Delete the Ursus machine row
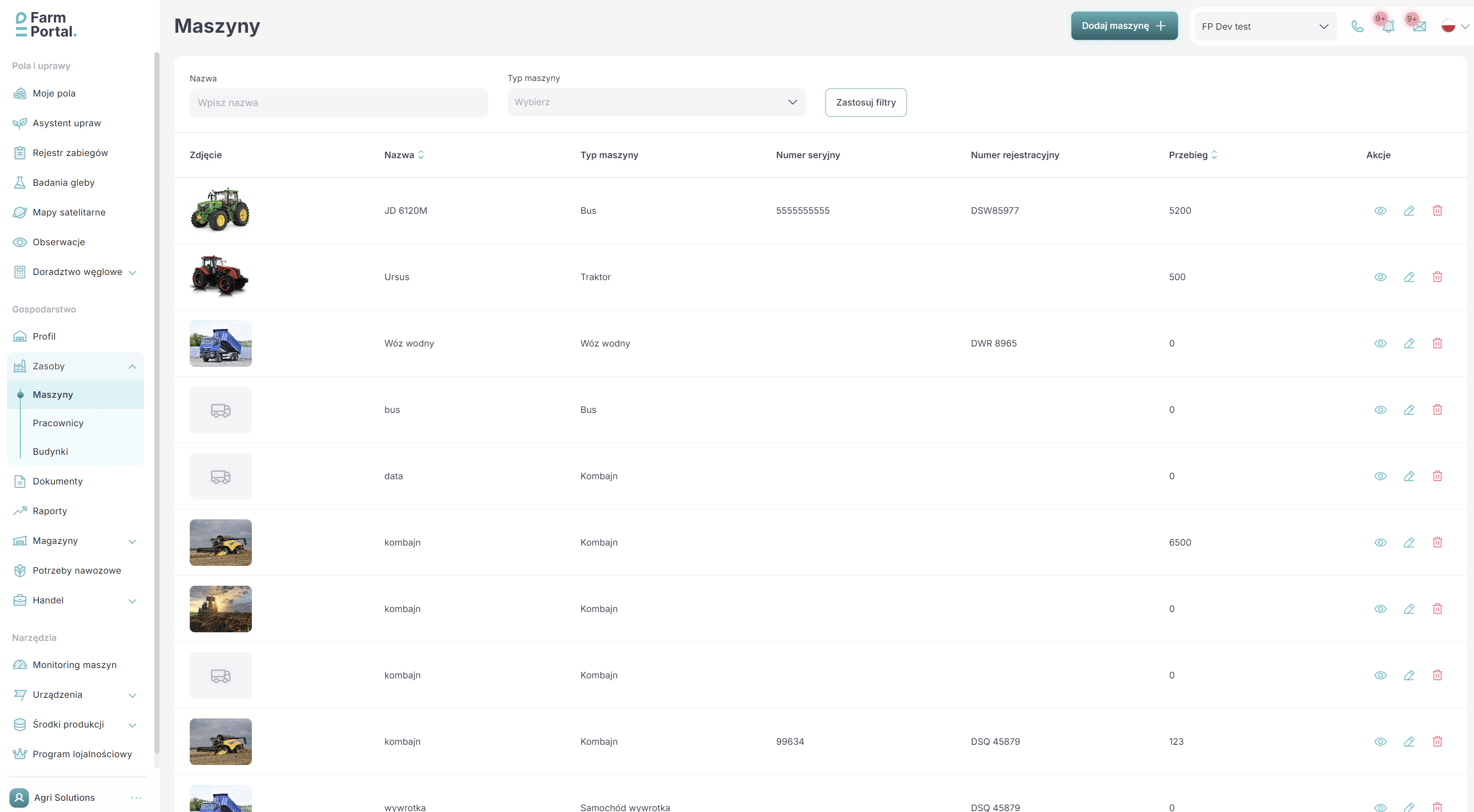The width and height of the screenshot is (1474, 812). (1437, 277)
